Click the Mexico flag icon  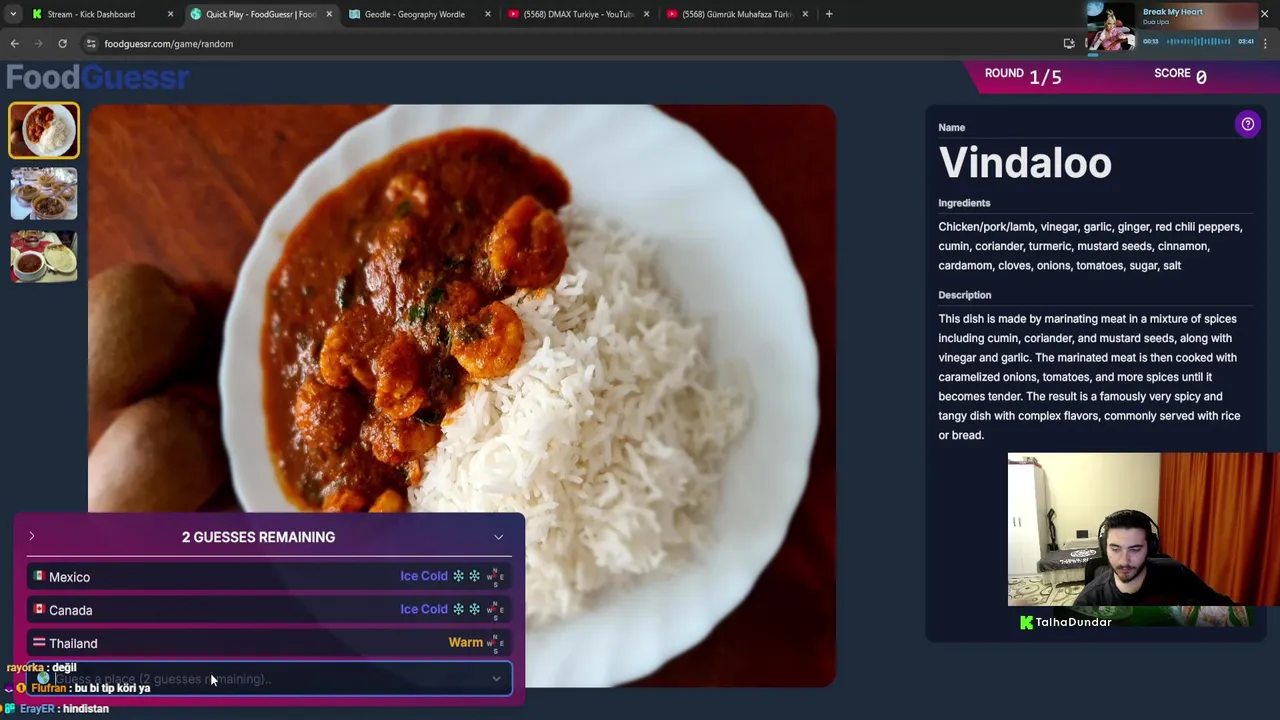coord(39,576)
